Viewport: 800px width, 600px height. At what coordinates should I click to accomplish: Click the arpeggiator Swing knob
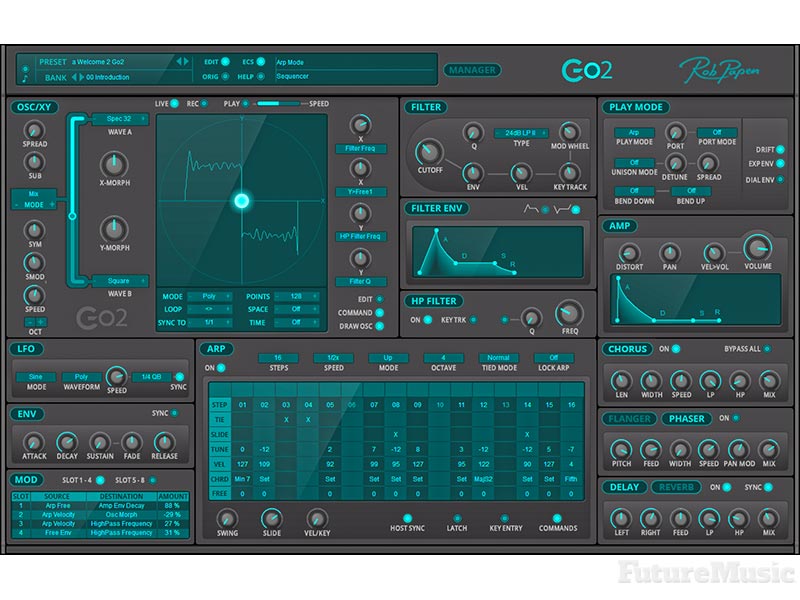point(227,518)
